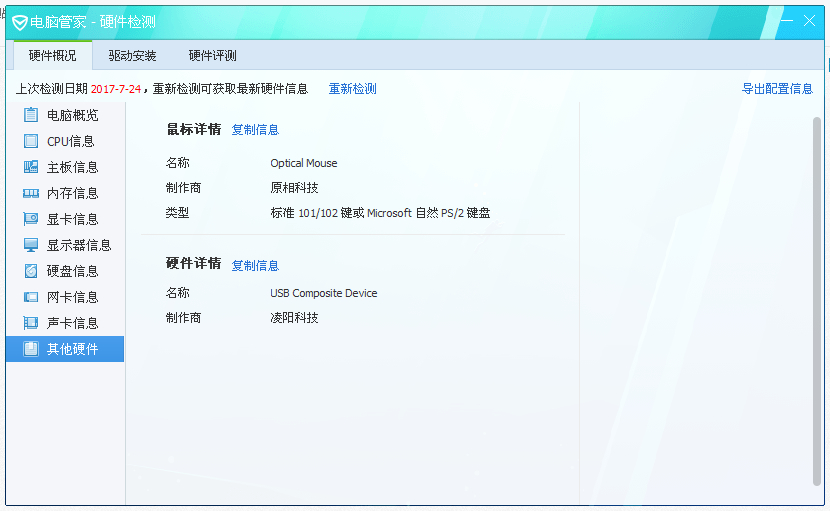This screenshot has height=511, width=830.
Task: Copy 硬件详情 info via 复制信息
Action: (255, 265)
